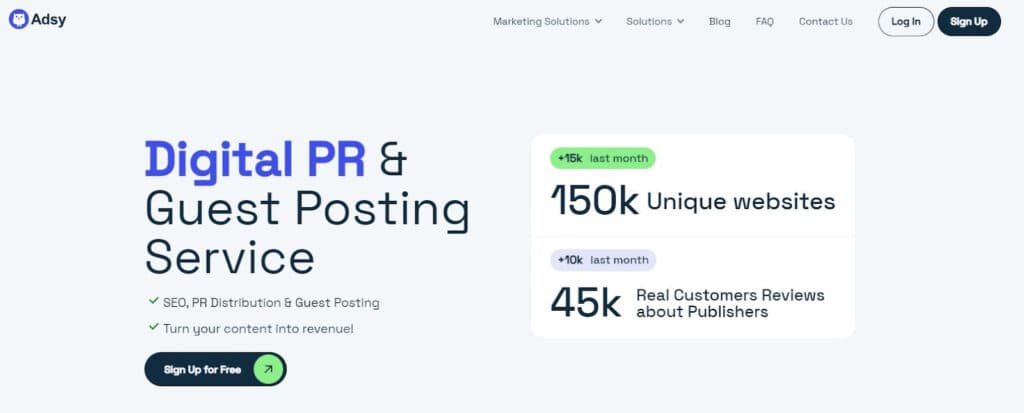Click the green arrow circle icon
This screenshot has height=413, width=1024.
[x=267, y=369]
